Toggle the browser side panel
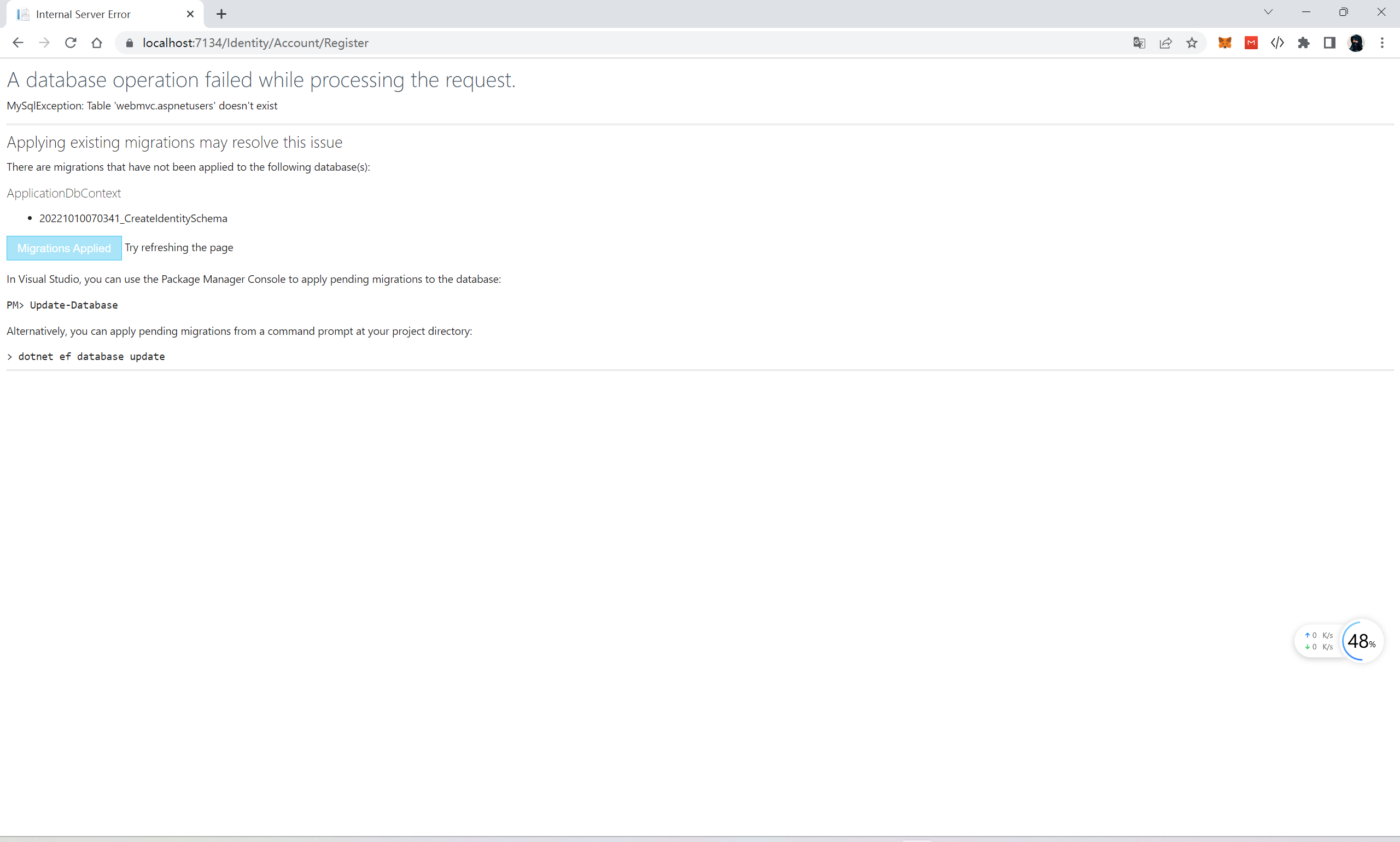 click(x=1329, y=43)
